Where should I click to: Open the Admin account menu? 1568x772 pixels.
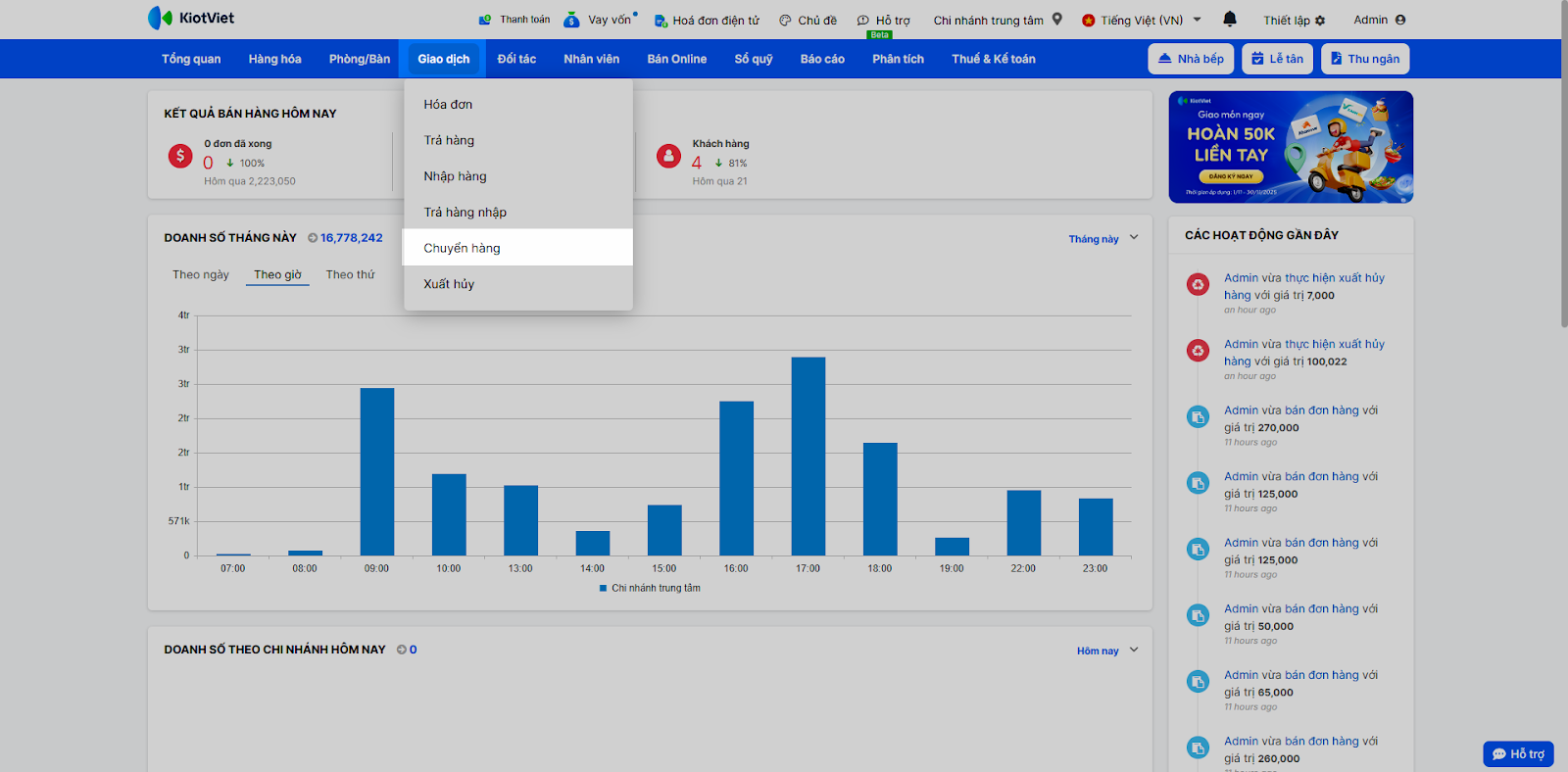[1380, 20]
